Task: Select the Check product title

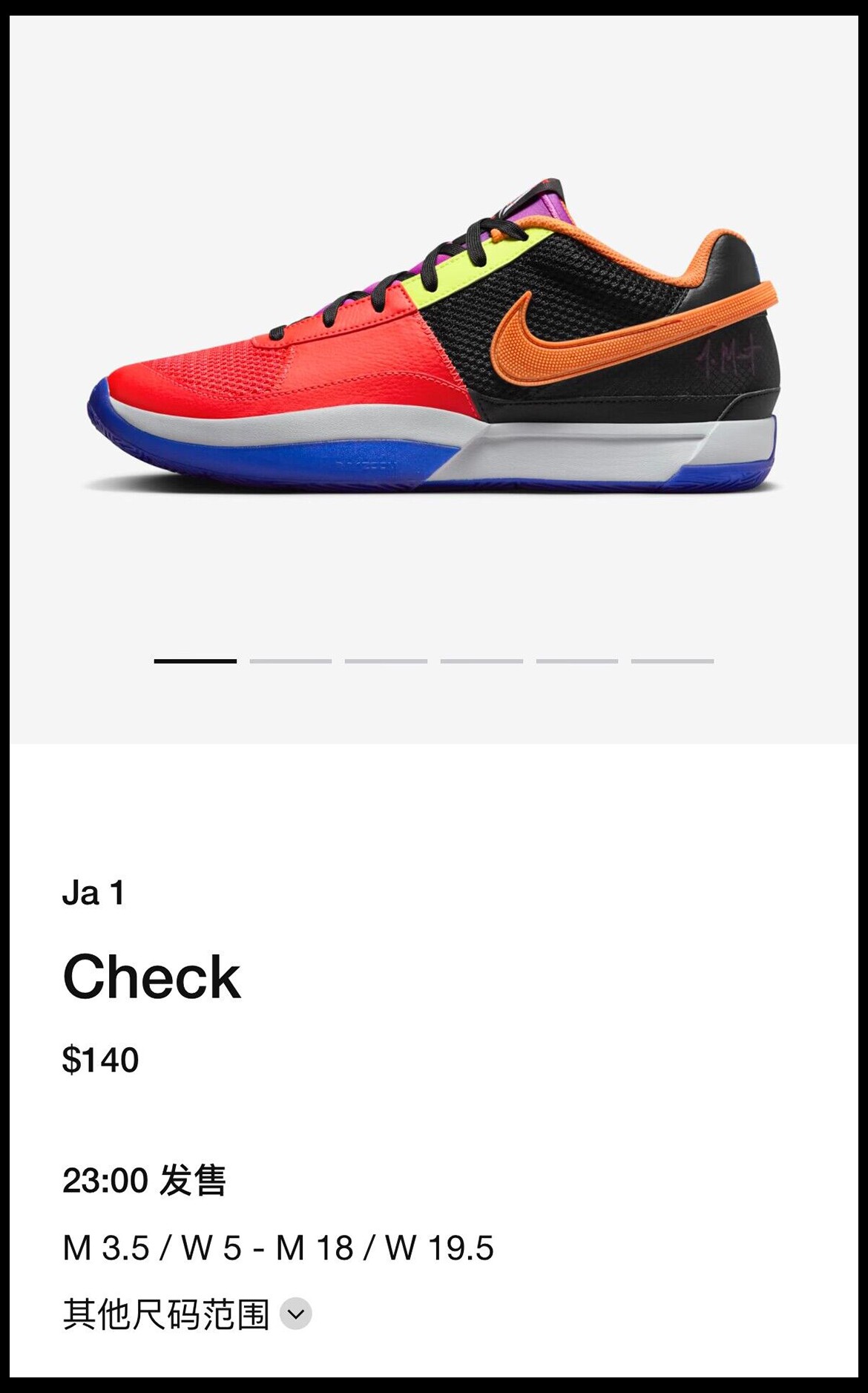Action: click(x=152, y=977)
